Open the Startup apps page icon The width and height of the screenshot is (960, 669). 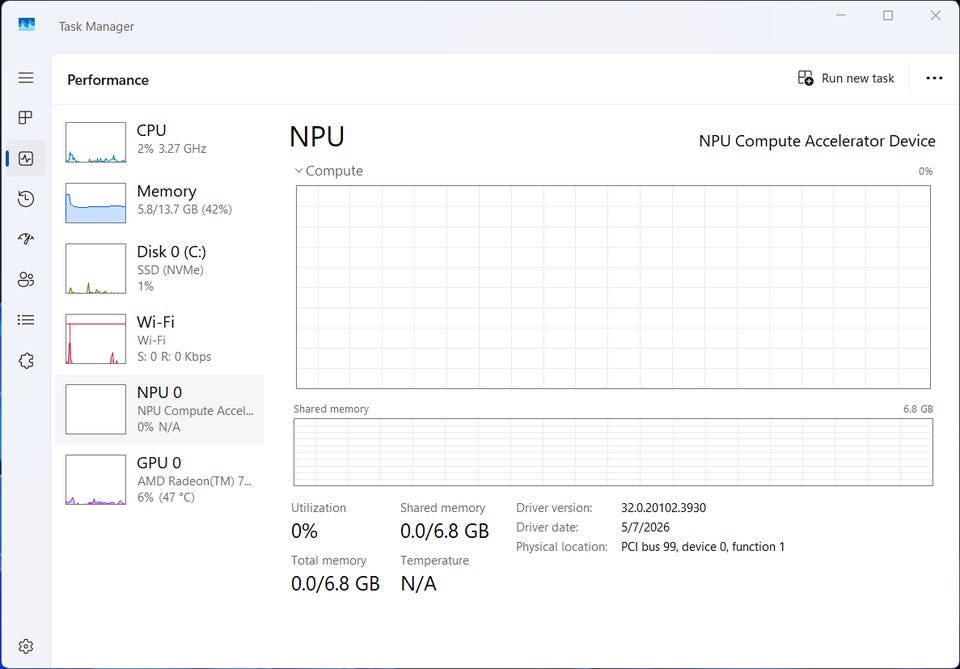point(26,239)
